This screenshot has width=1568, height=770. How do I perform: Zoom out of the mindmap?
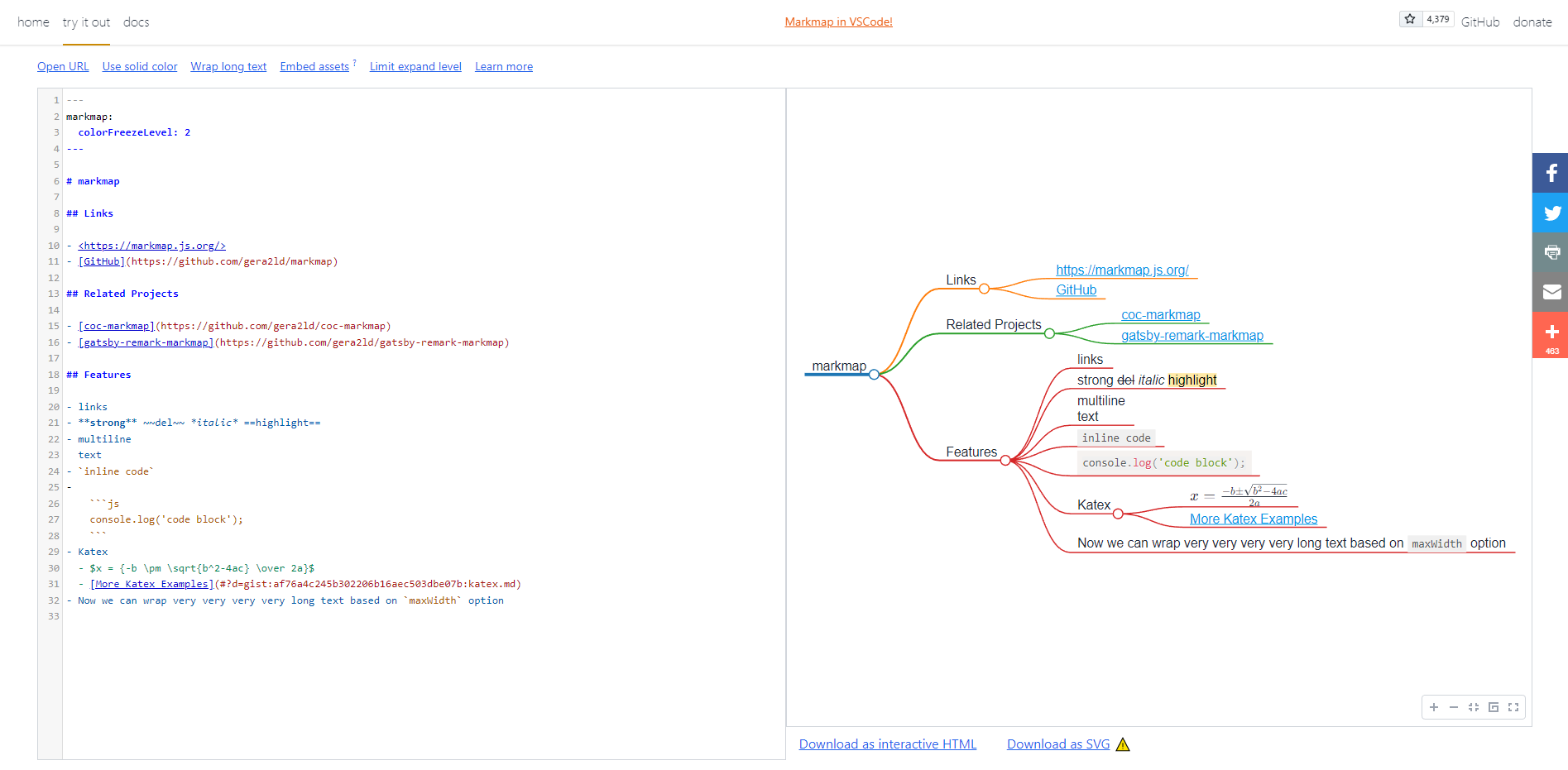pyautogui.click(x=1454, y=707)
